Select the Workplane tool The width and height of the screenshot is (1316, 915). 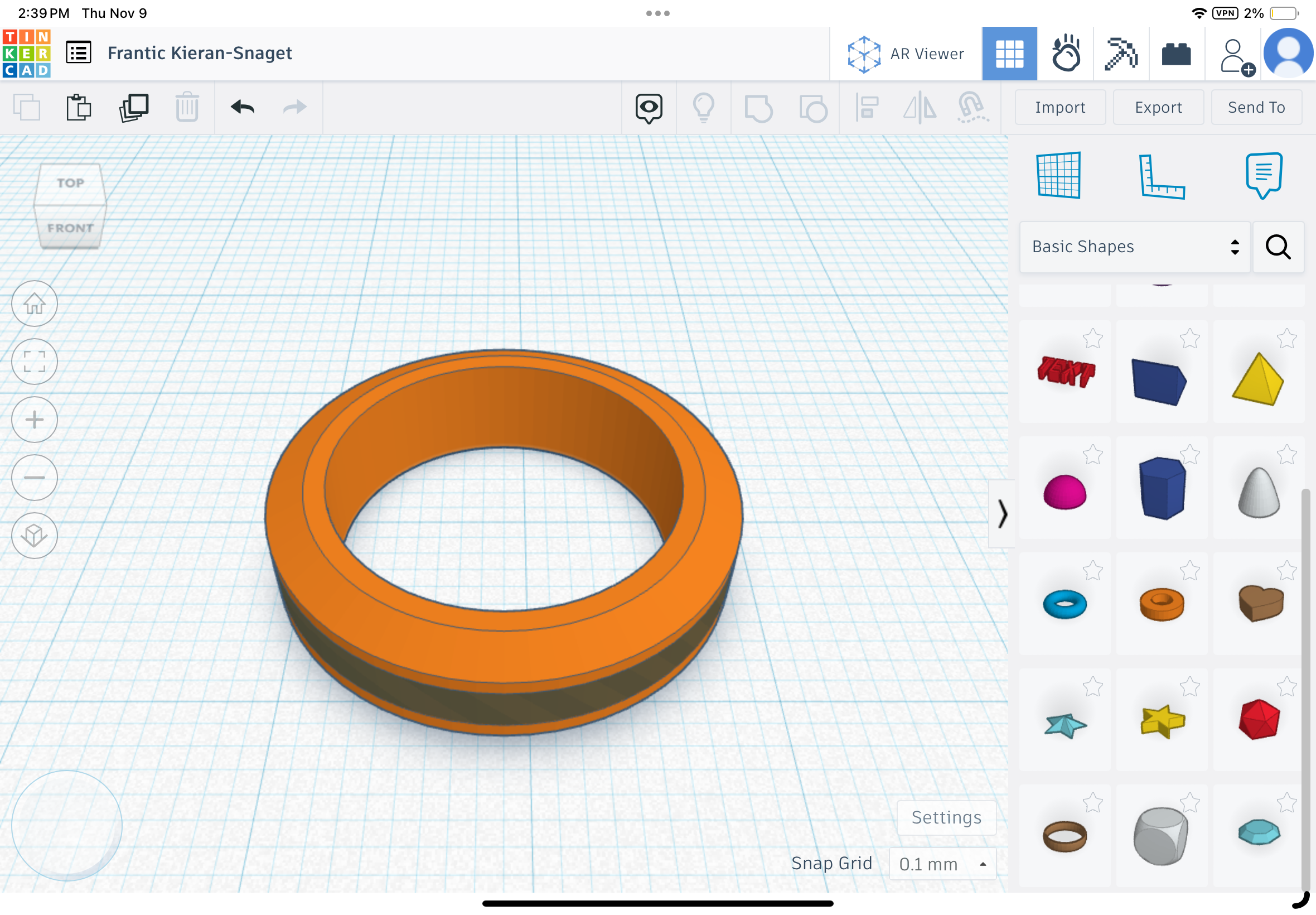click(x=1057, y=176)
